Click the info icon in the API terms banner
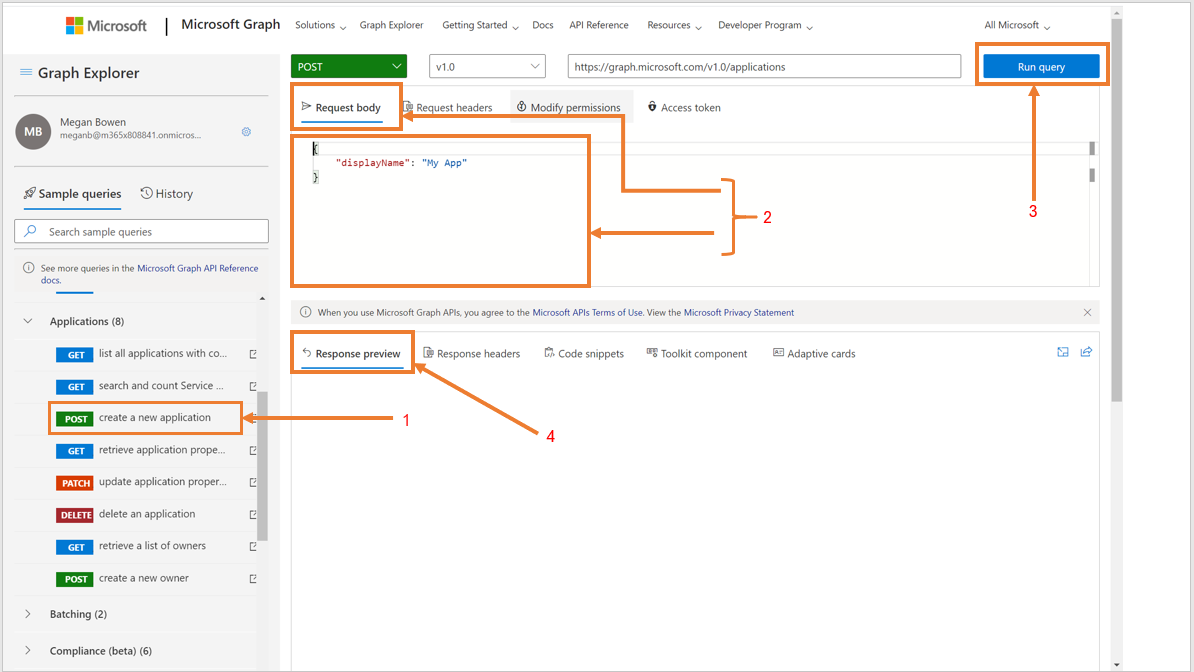Image resolution: width=1194 pixels, height=672 pixels. coord(305,312)
